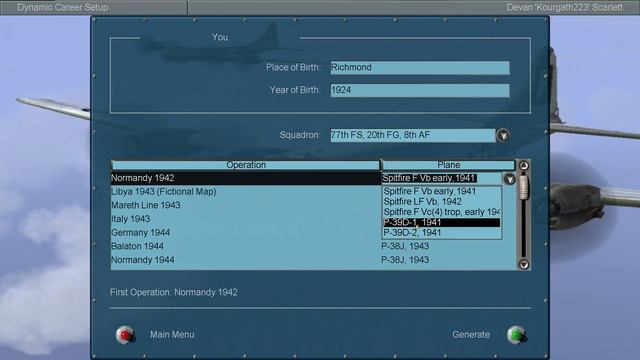Click the green Generate button
The width and height of the screenshot is (640, 360).
tap(516, 335)
